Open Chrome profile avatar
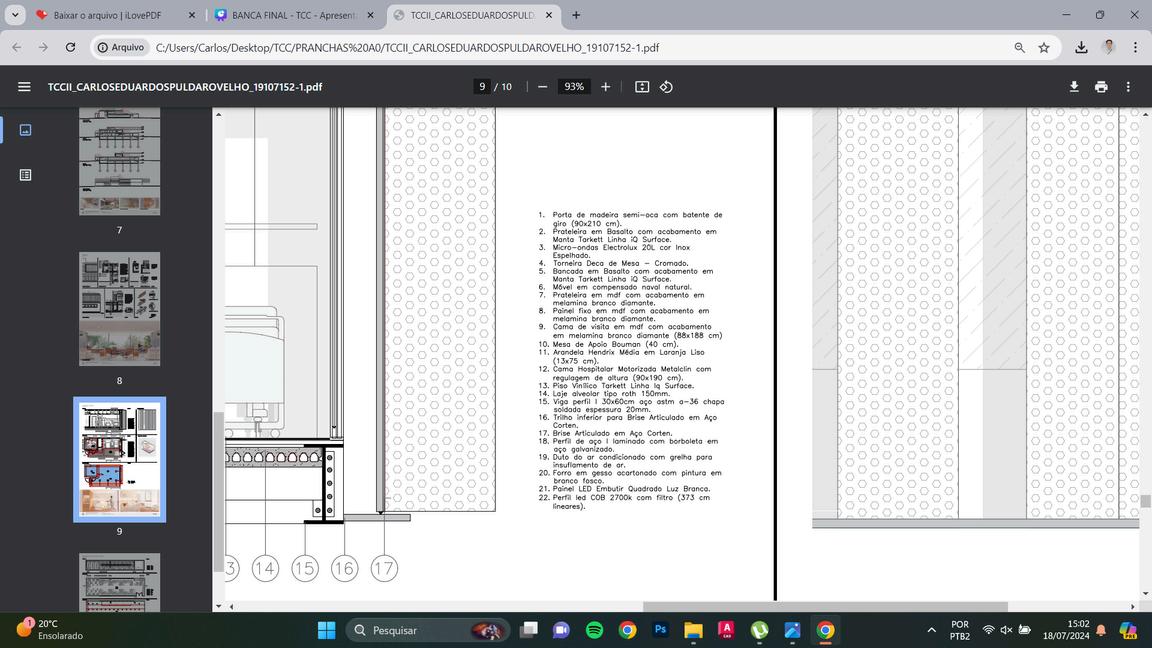The image size is (1152, 648). (x=1109, y=47)
